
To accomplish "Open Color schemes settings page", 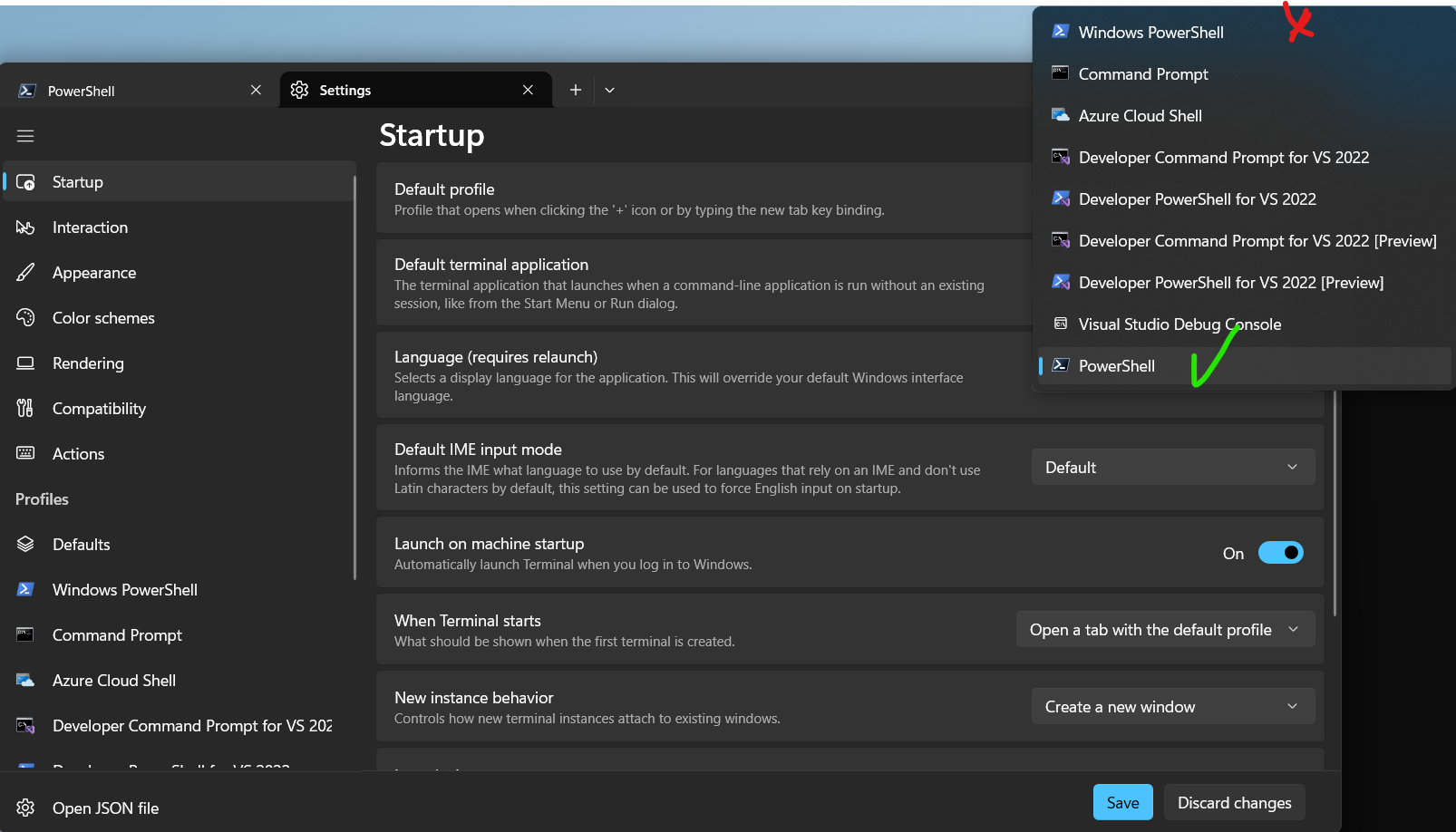I will pos(102,318).
